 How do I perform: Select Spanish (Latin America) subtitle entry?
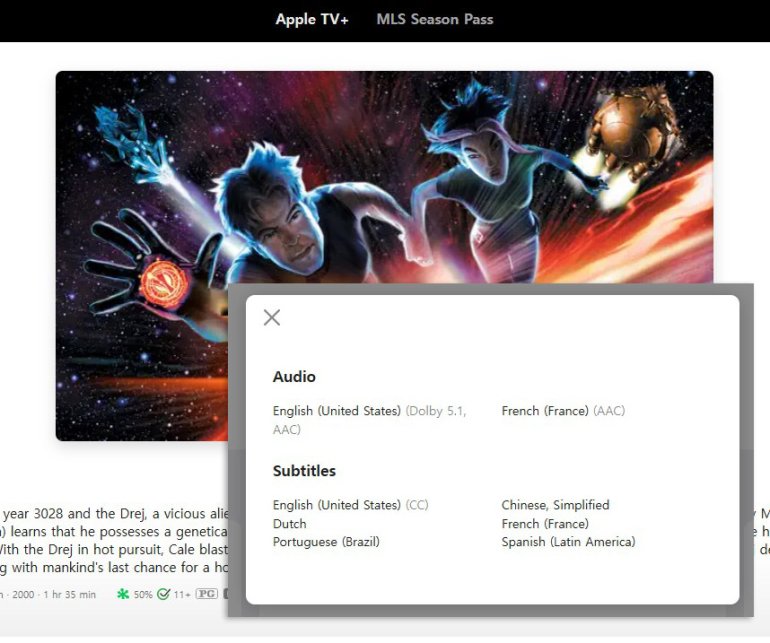pos(568,542)
